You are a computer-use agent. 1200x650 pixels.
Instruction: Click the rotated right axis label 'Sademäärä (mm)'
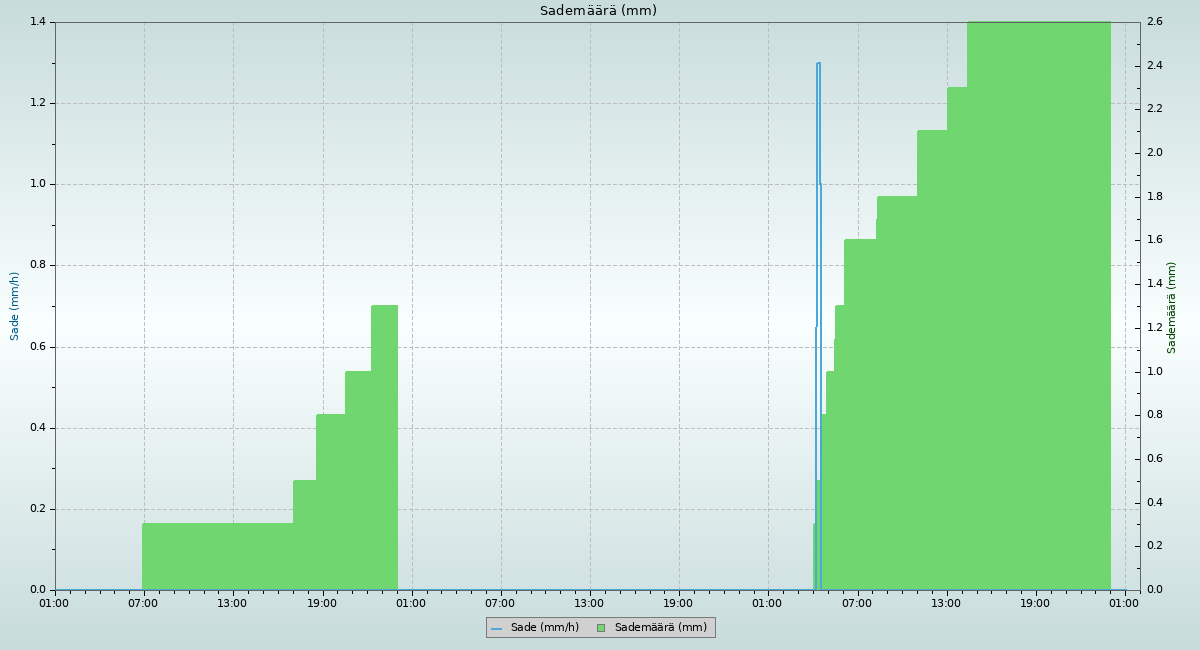[x=1172, y=307]
